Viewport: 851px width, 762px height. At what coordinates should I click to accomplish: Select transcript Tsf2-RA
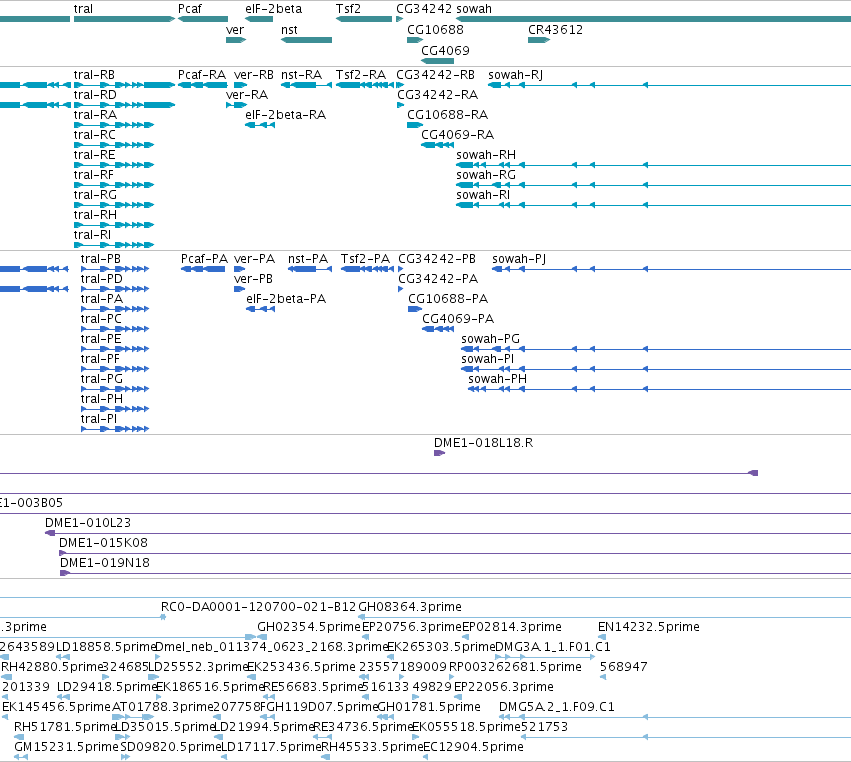[361, 75]
